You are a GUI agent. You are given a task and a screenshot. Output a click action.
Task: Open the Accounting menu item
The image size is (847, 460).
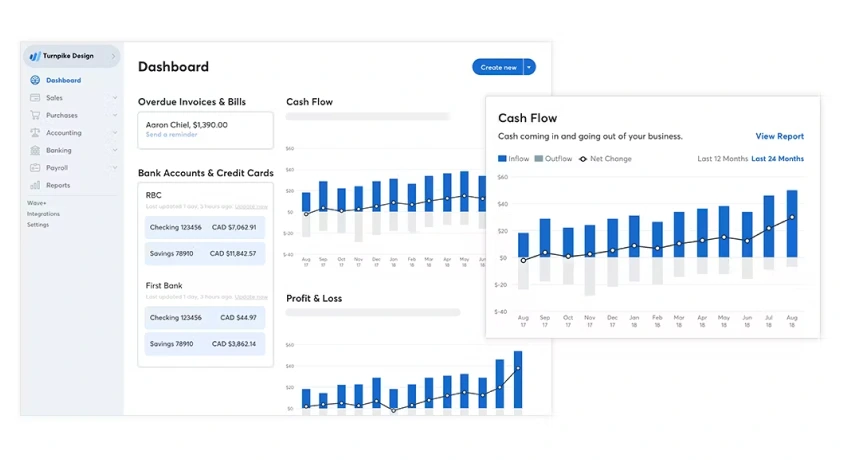pyautogui.click(x=64, y=133)
